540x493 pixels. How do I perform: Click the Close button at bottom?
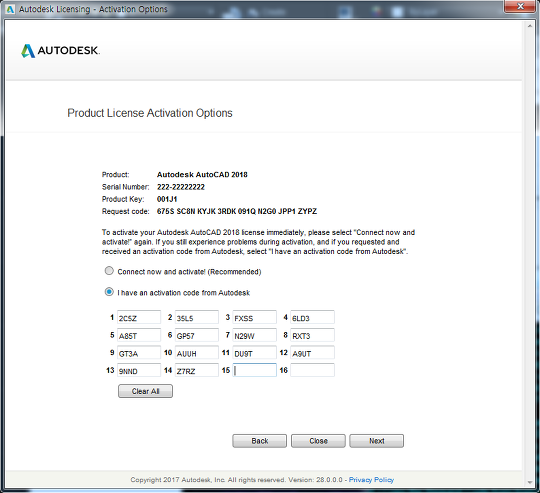click(318, 441)
